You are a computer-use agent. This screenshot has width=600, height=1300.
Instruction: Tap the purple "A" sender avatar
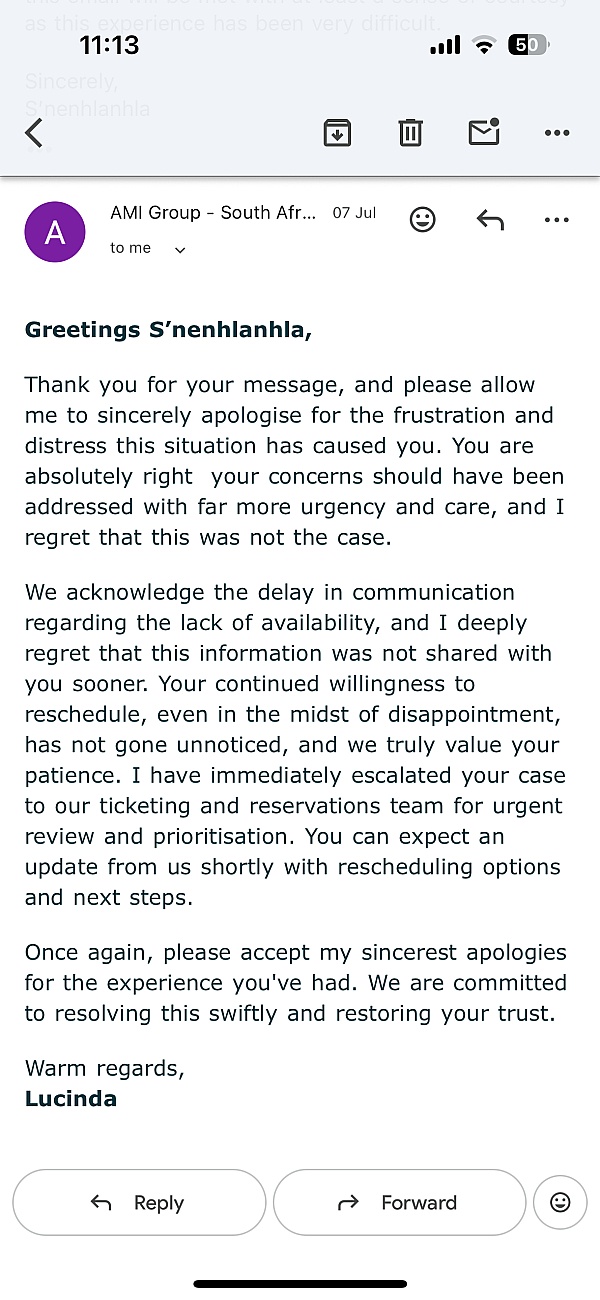55,232
